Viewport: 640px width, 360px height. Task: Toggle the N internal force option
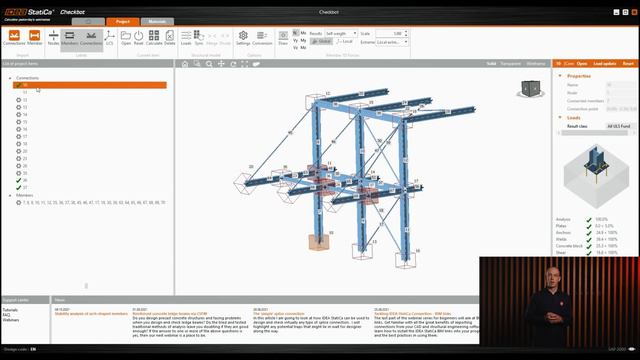tap(296, 33)
